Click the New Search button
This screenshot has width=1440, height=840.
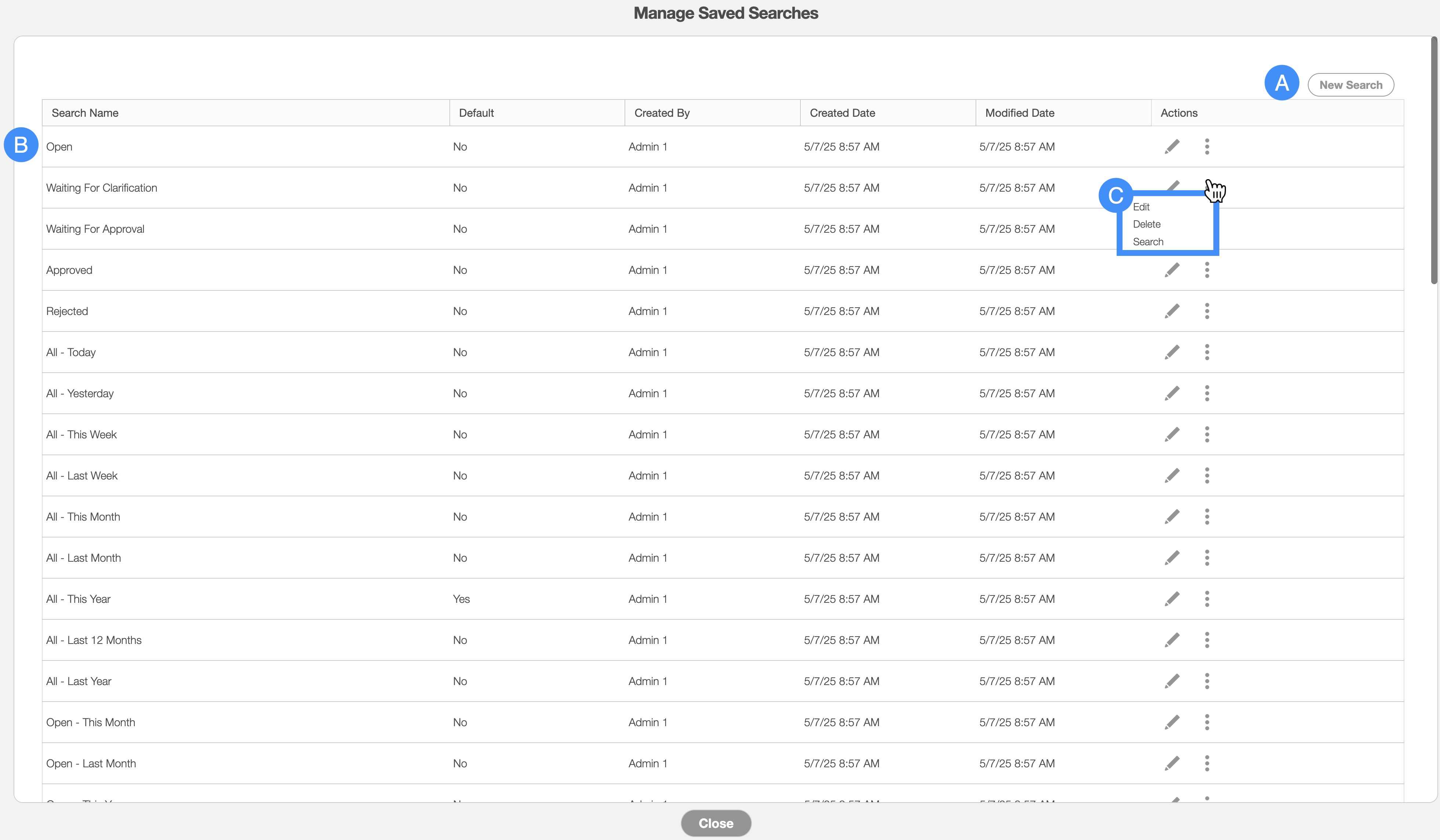click(x=1350, y=85)
